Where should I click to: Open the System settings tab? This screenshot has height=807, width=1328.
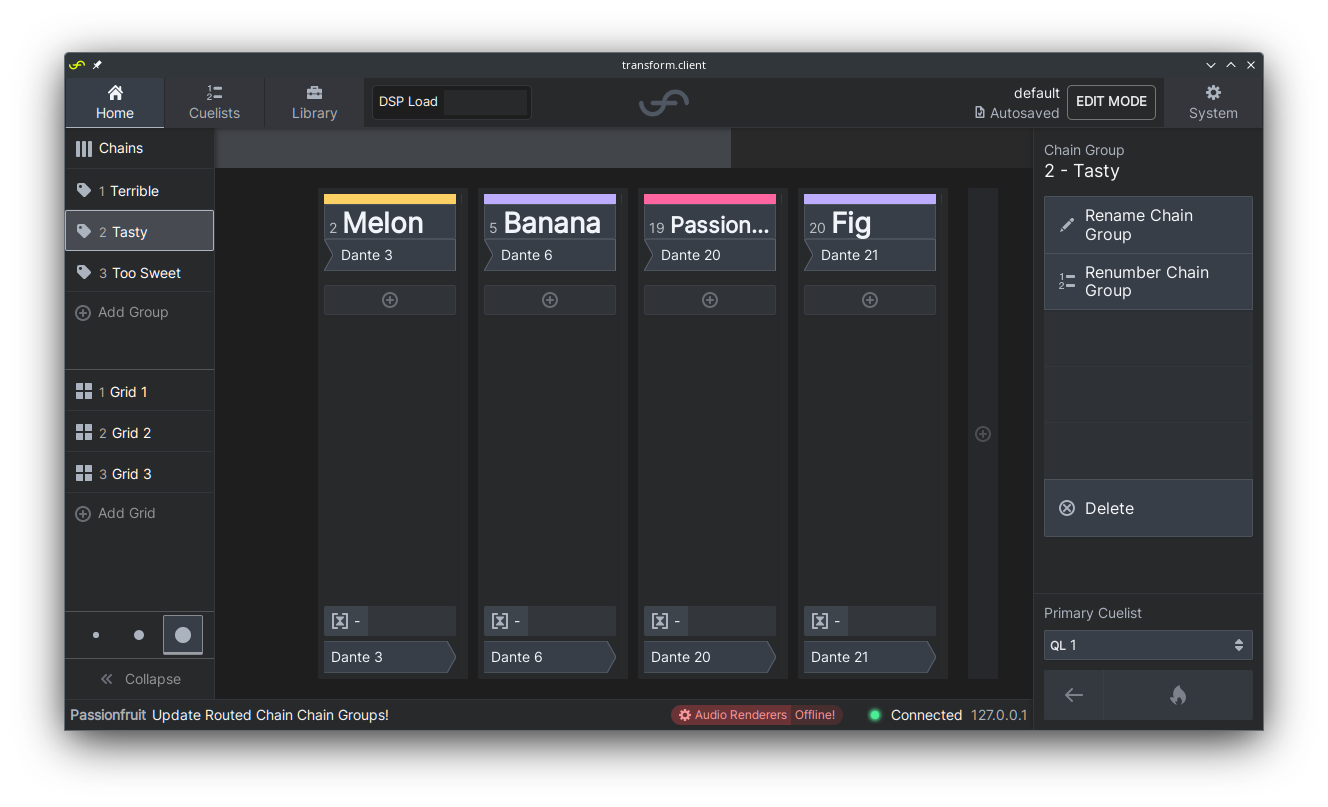pos(1213,103)
